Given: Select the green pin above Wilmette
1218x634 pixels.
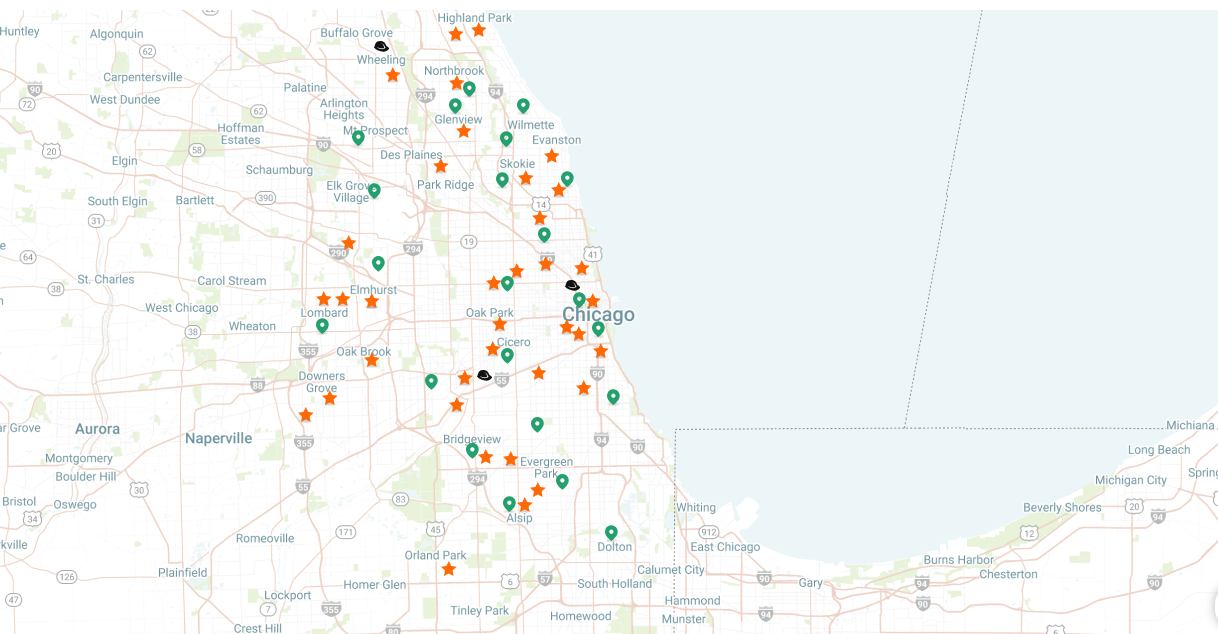Looking at the screenshot, I should tap(523, 105).
